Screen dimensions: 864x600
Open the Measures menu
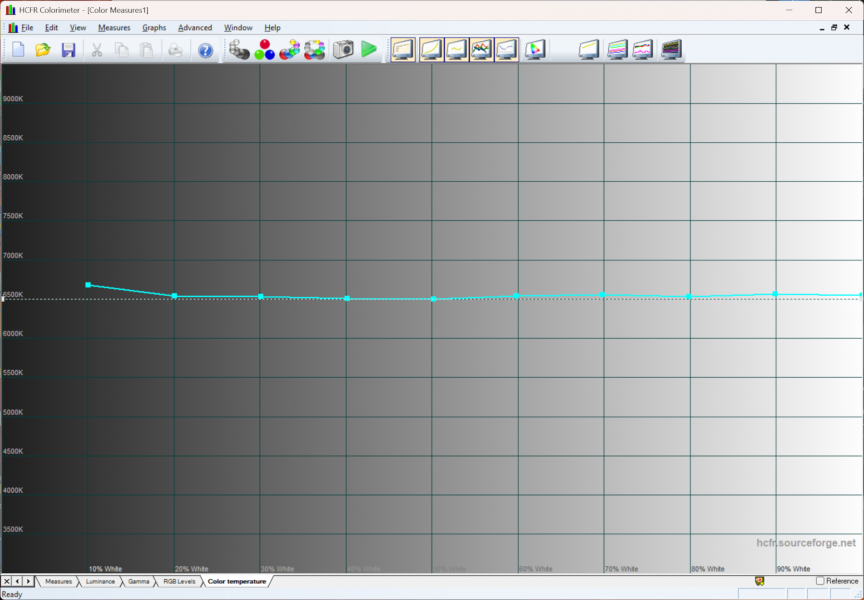[x=114, y=28]
